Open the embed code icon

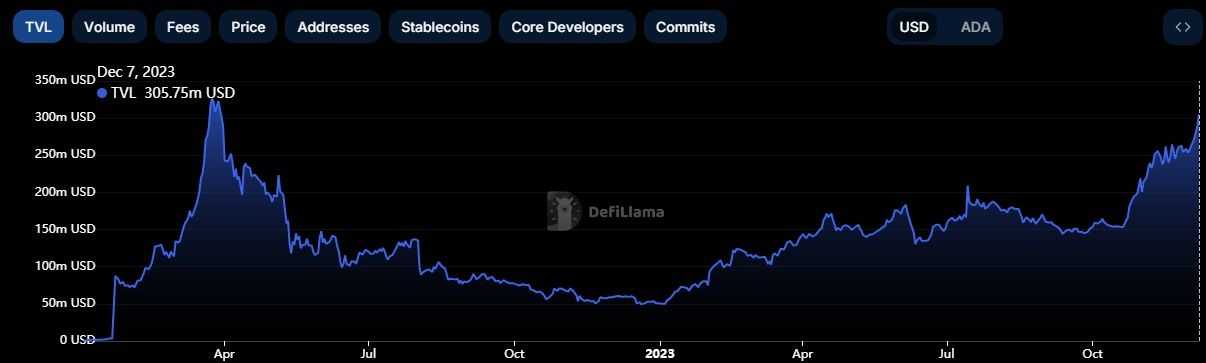click(x=1183, y=27)
